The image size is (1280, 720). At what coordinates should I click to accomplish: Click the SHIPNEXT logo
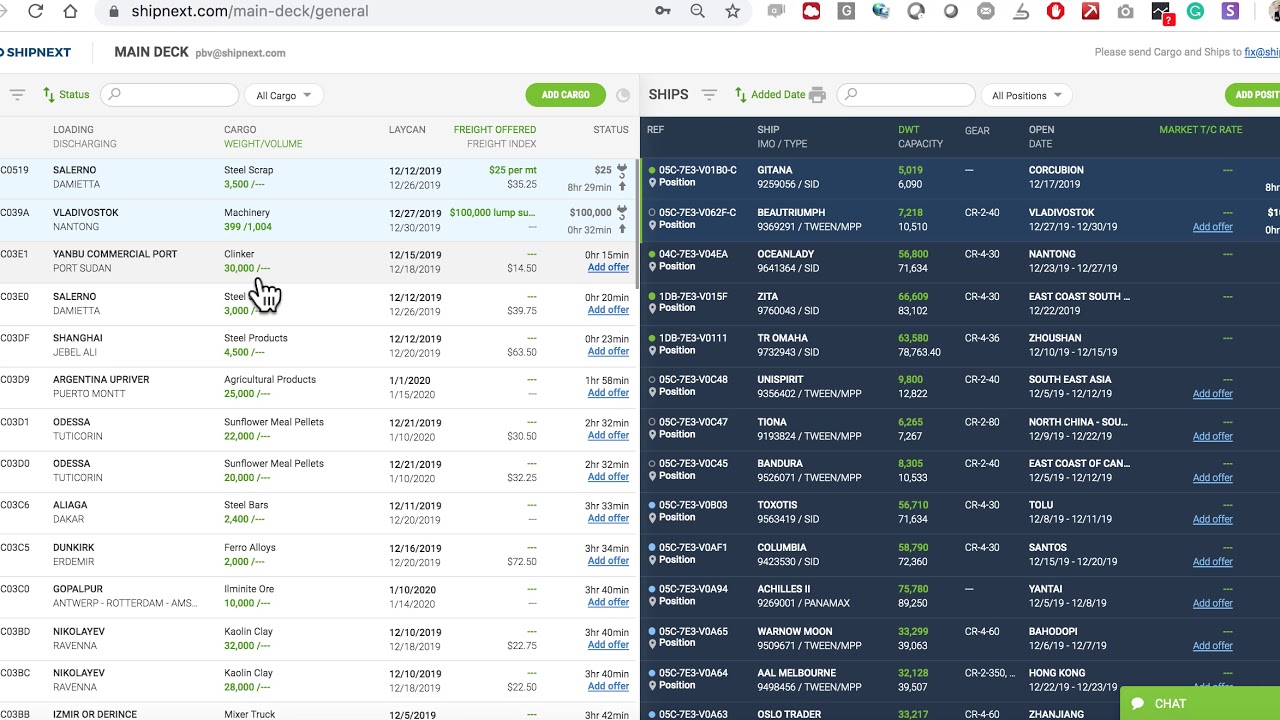pos(35,52)
